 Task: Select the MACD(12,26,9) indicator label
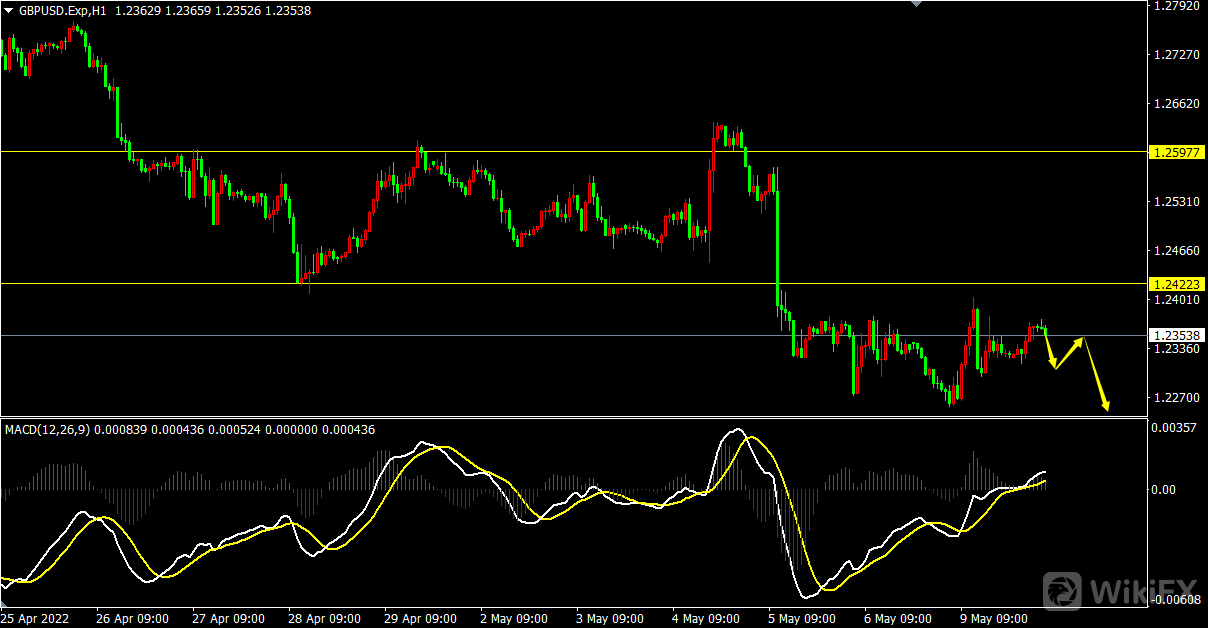[48, 429]
